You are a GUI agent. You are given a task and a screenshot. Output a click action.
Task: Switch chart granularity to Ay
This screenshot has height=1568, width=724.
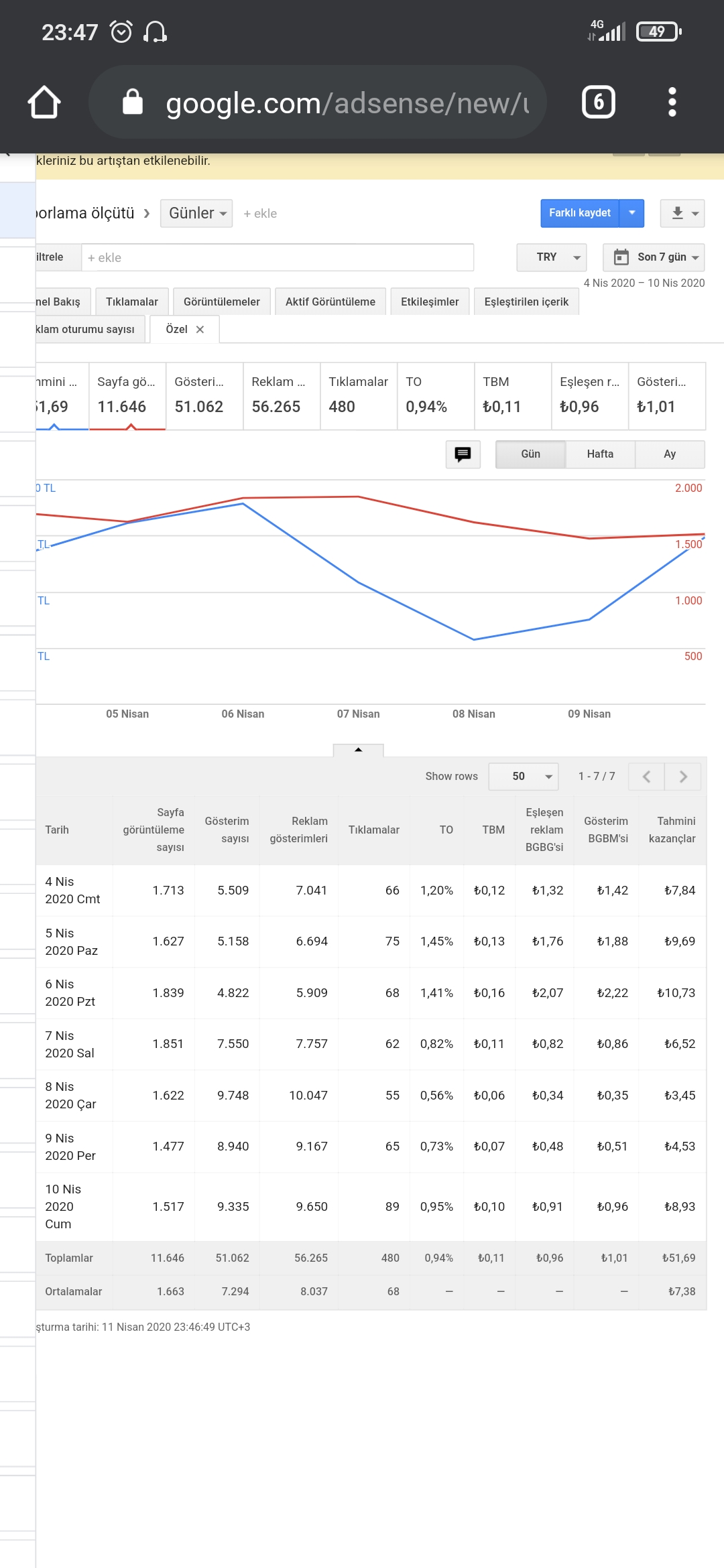670,454
